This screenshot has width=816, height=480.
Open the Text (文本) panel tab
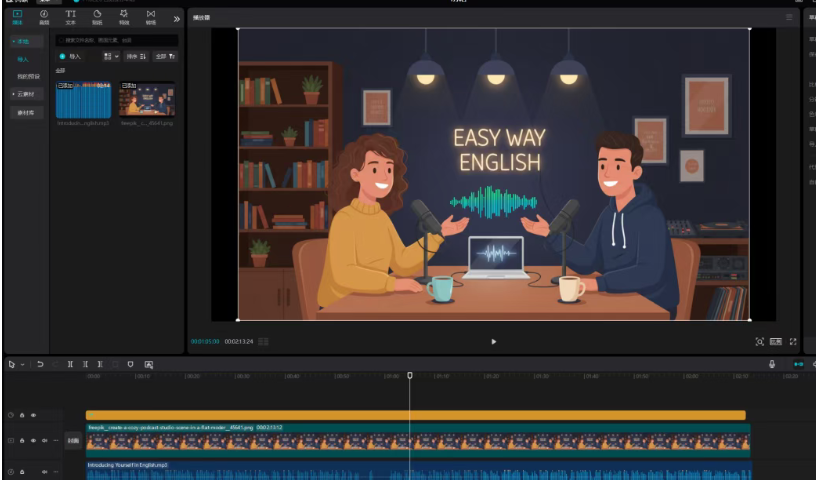(x=70, y=17)
